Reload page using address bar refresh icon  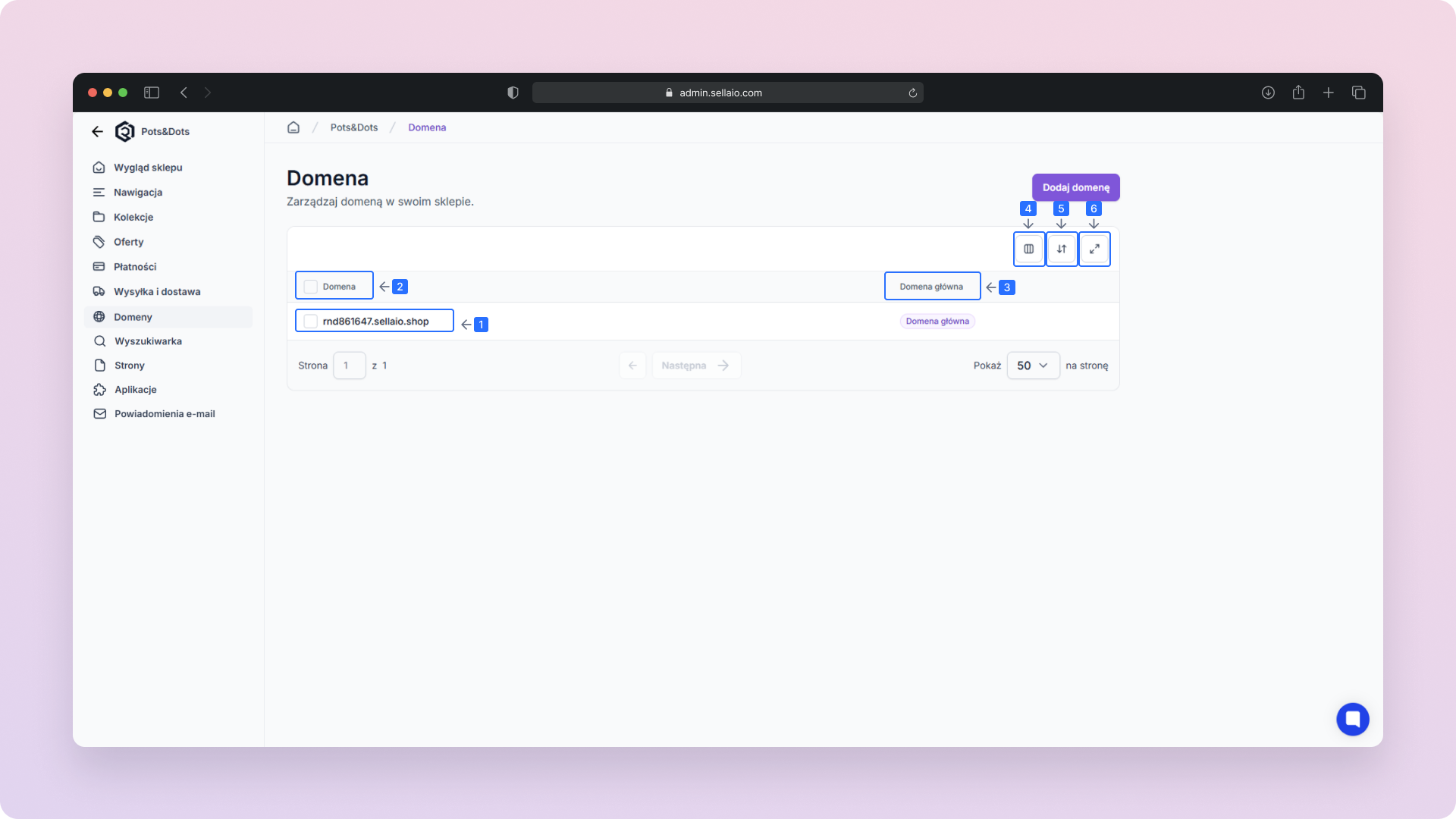(x=912, y=93)
